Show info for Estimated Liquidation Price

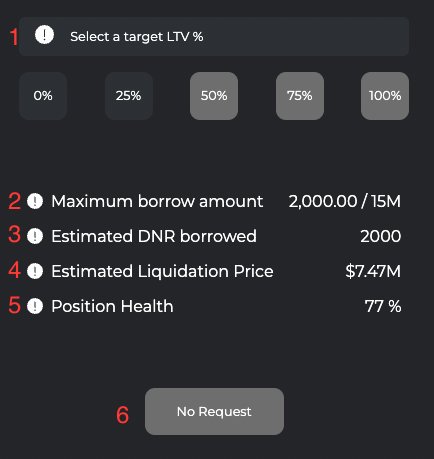pyautogui.click(x=35, y=271)
